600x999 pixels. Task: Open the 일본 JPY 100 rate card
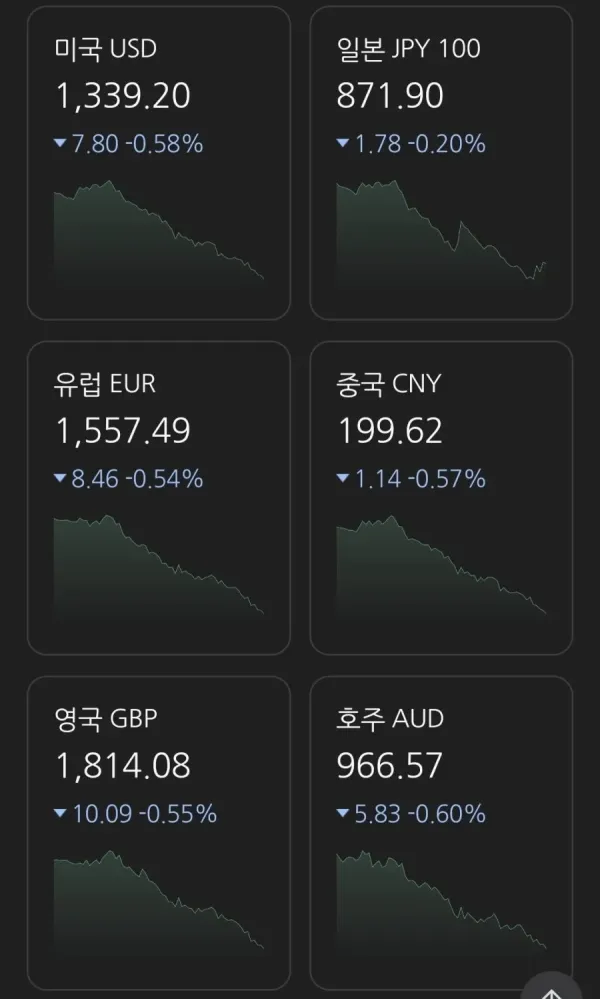441,162
